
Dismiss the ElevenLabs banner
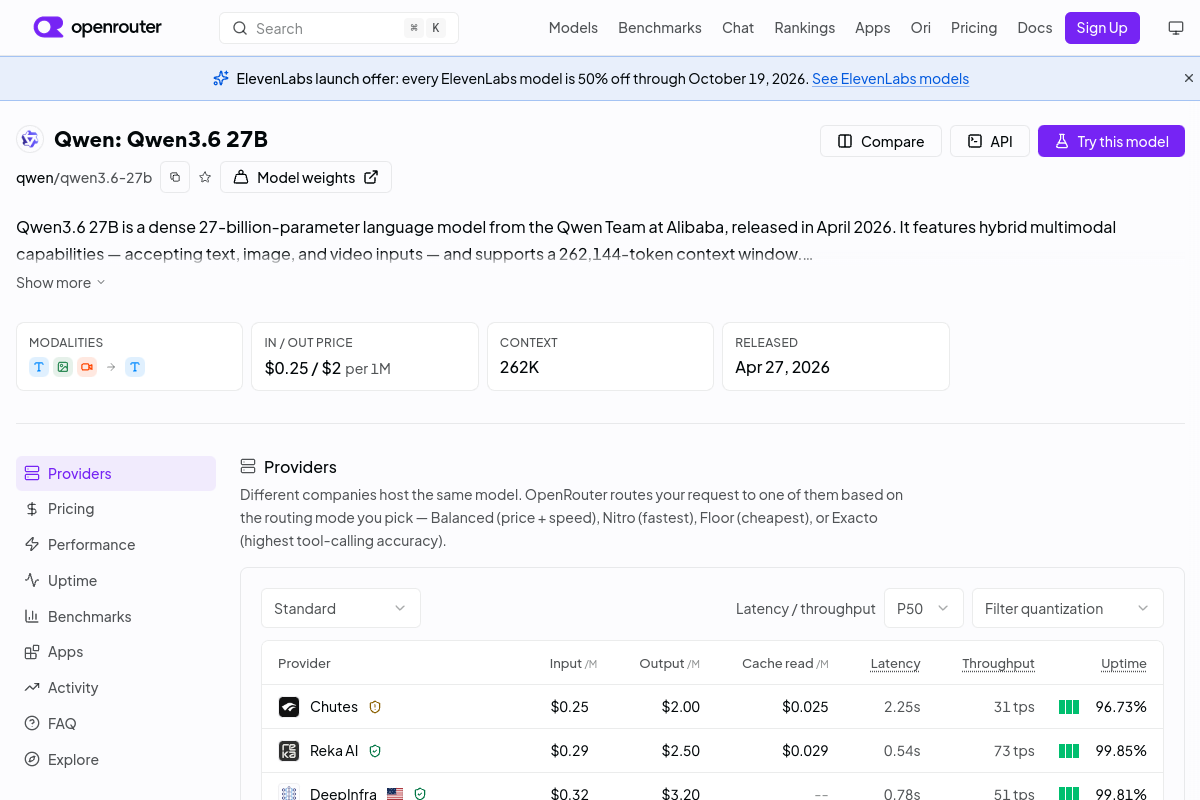pos(1189,78)
